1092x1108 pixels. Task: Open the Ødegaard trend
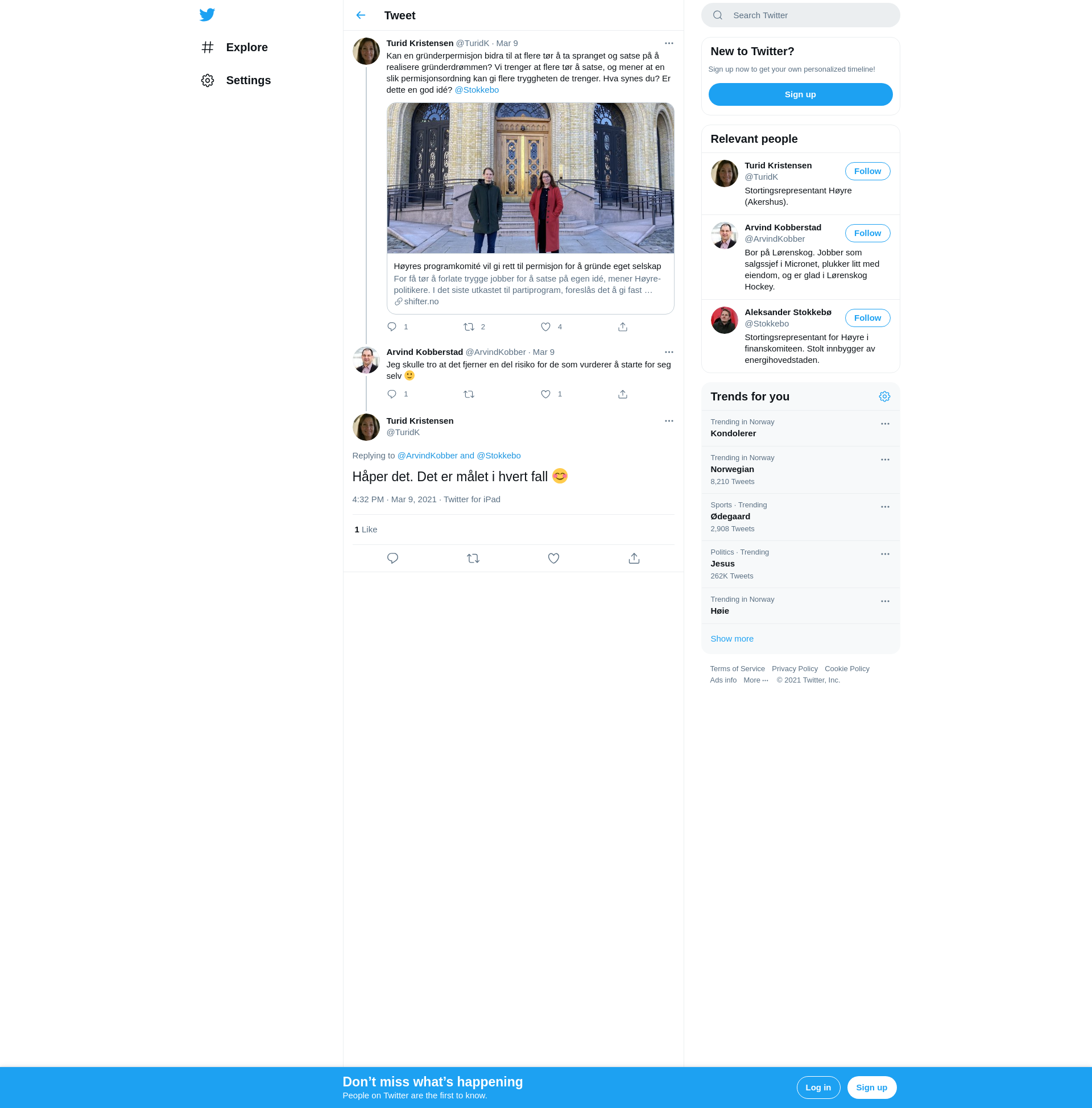coord(800,517)
